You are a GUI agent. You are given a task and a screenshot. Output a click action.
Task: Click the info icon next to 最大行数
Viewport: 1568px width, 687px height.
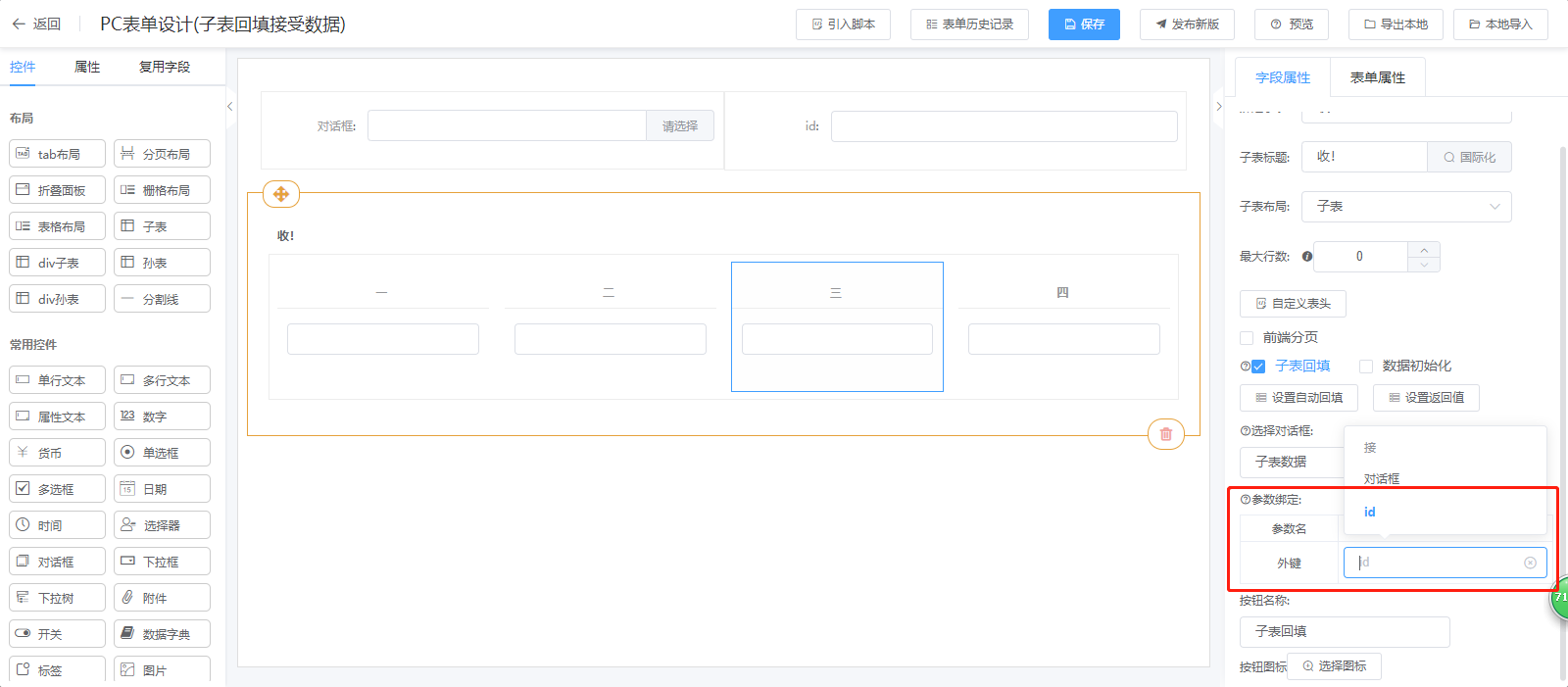pos(1307,257)
